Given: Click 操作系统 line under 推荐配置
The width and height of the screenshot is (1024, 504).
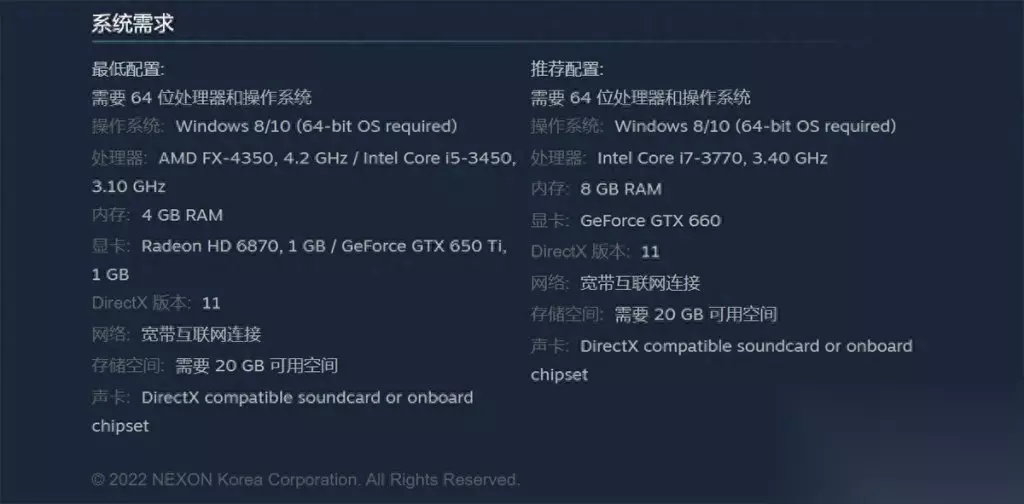Looking at the screenshot, I should (713, 126).
